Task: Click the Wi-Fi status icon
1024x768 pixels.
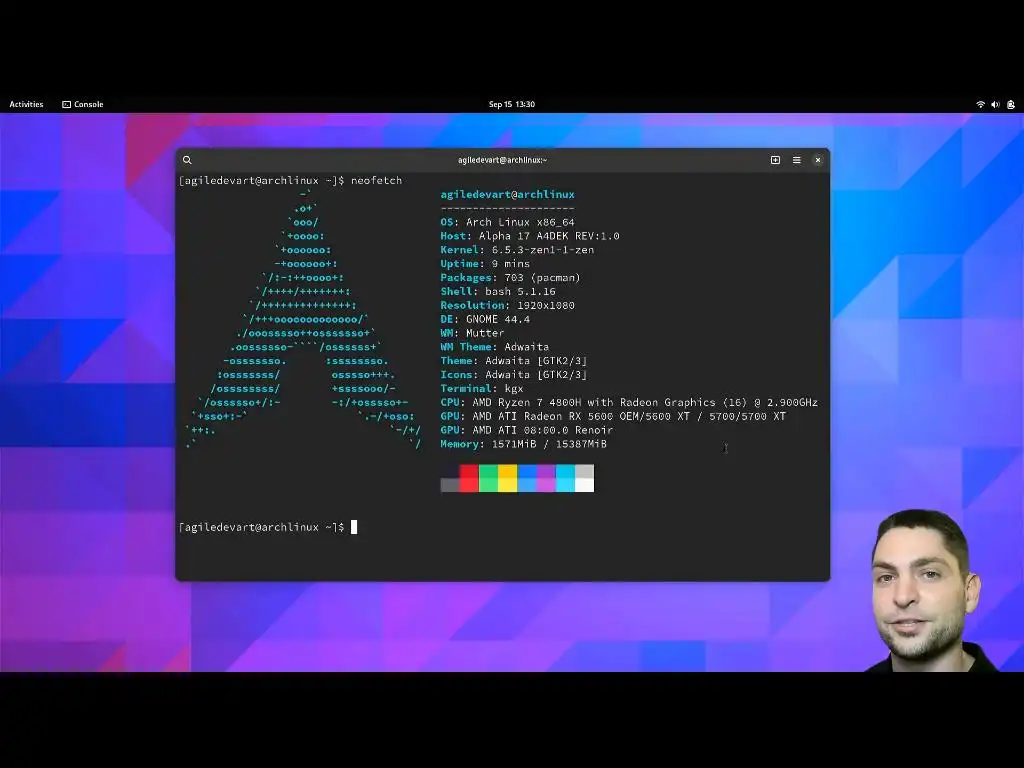Action: click(980, 104)
